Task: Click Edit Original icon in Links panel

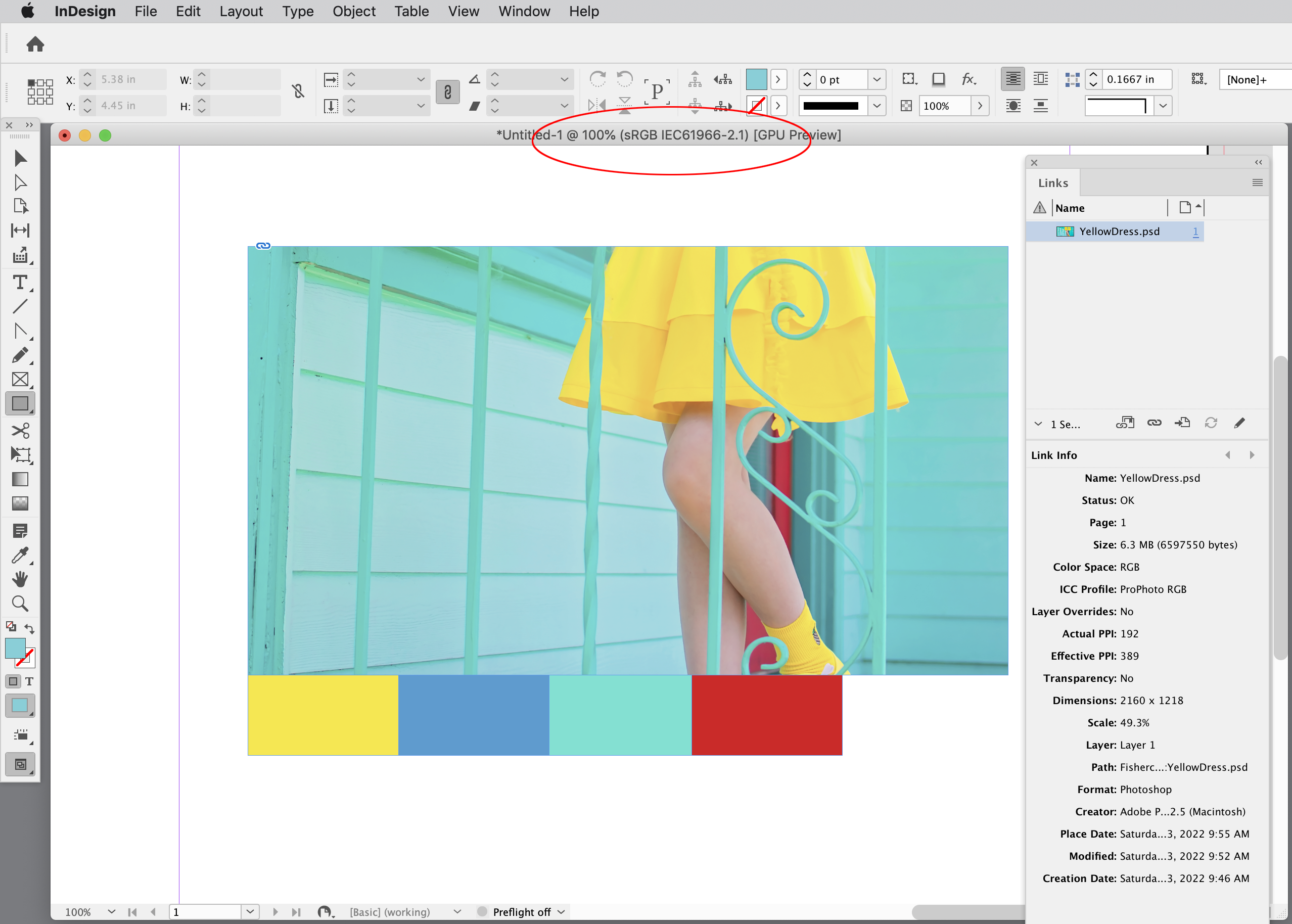Action: pos(1239,423)
